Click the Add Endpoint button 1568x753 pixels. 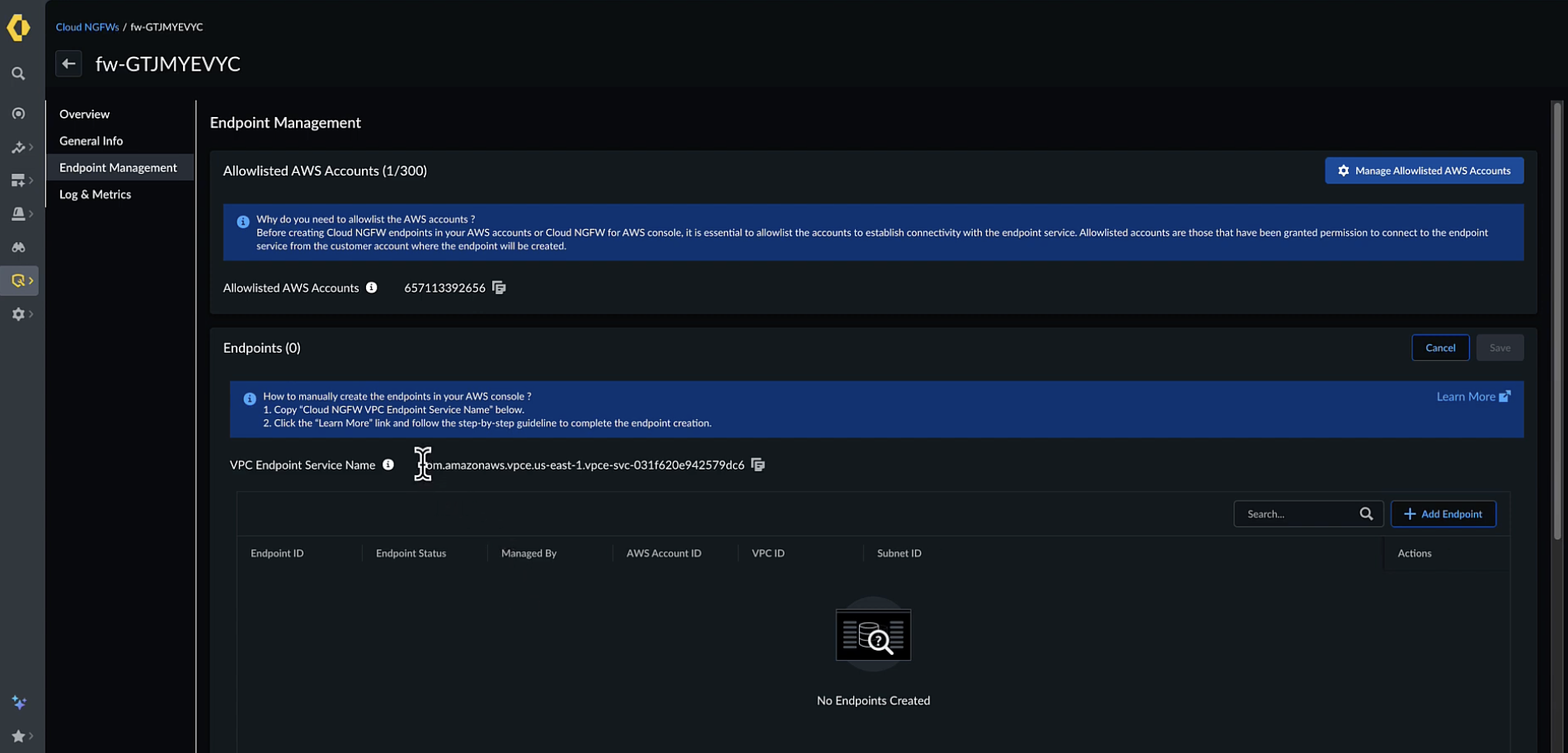tap(1443, 514)
